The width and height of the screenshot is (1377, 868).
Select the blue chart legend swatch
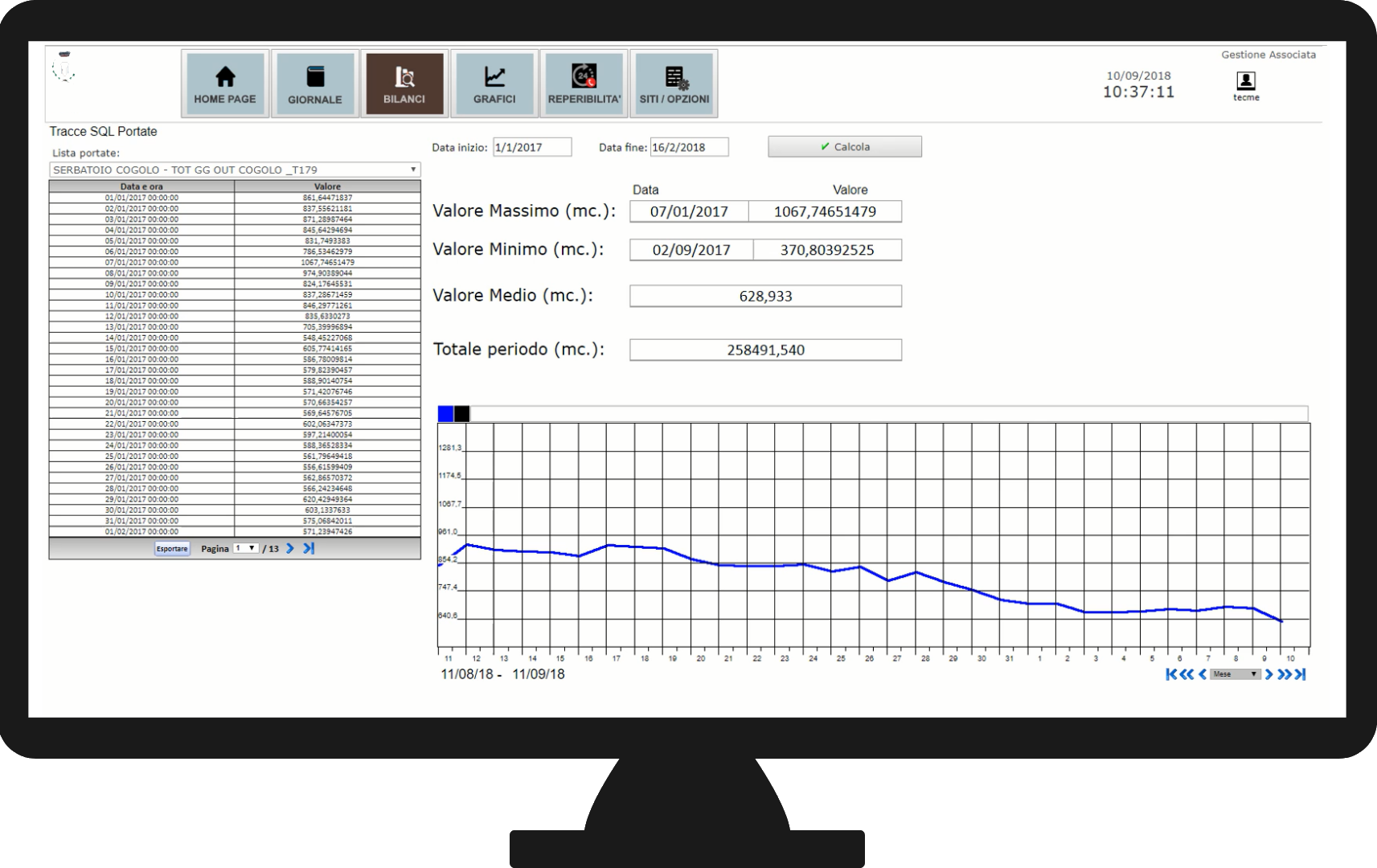point(445,414)
